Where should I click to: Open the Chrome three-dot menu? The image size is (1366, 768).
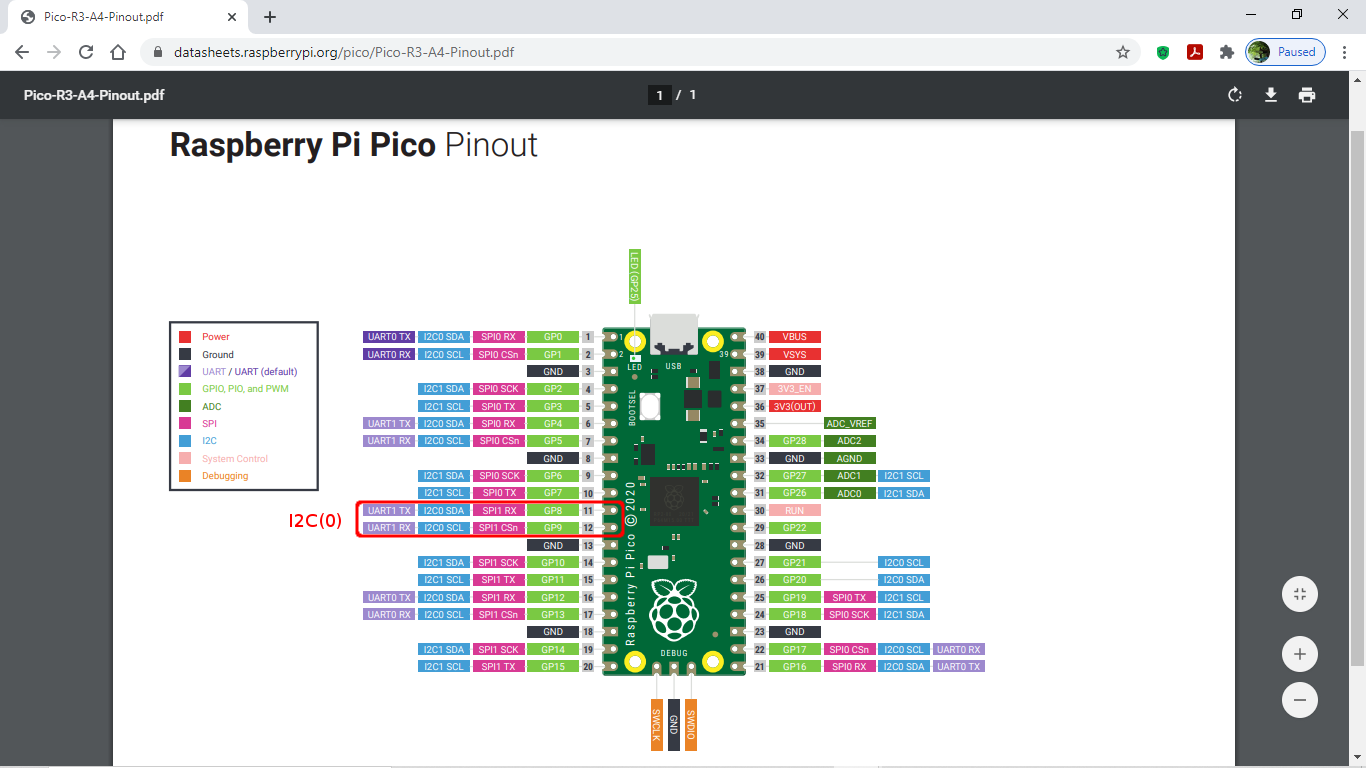pos(1345,52)
